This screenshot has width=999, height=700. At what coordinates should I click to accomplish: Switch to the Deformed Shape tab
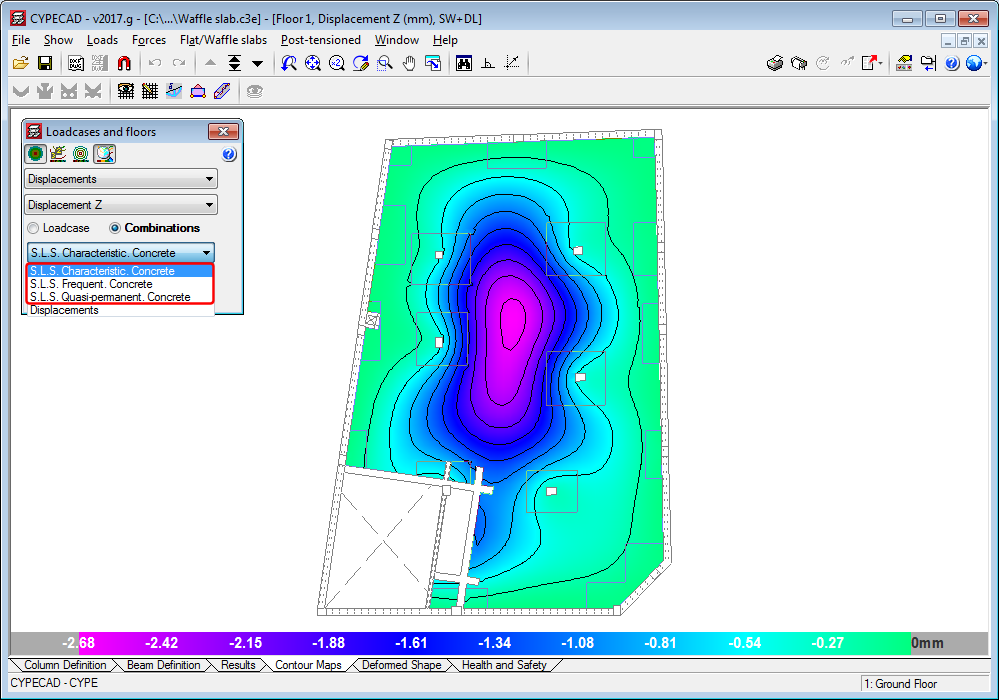pyautogui.click(x=400, y=665)
